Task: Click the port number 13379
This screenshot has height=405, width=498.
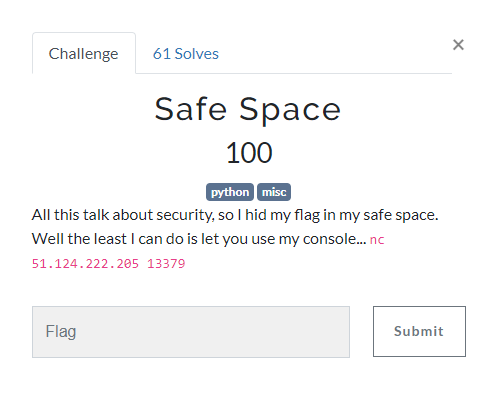Action: pos(166,264)
